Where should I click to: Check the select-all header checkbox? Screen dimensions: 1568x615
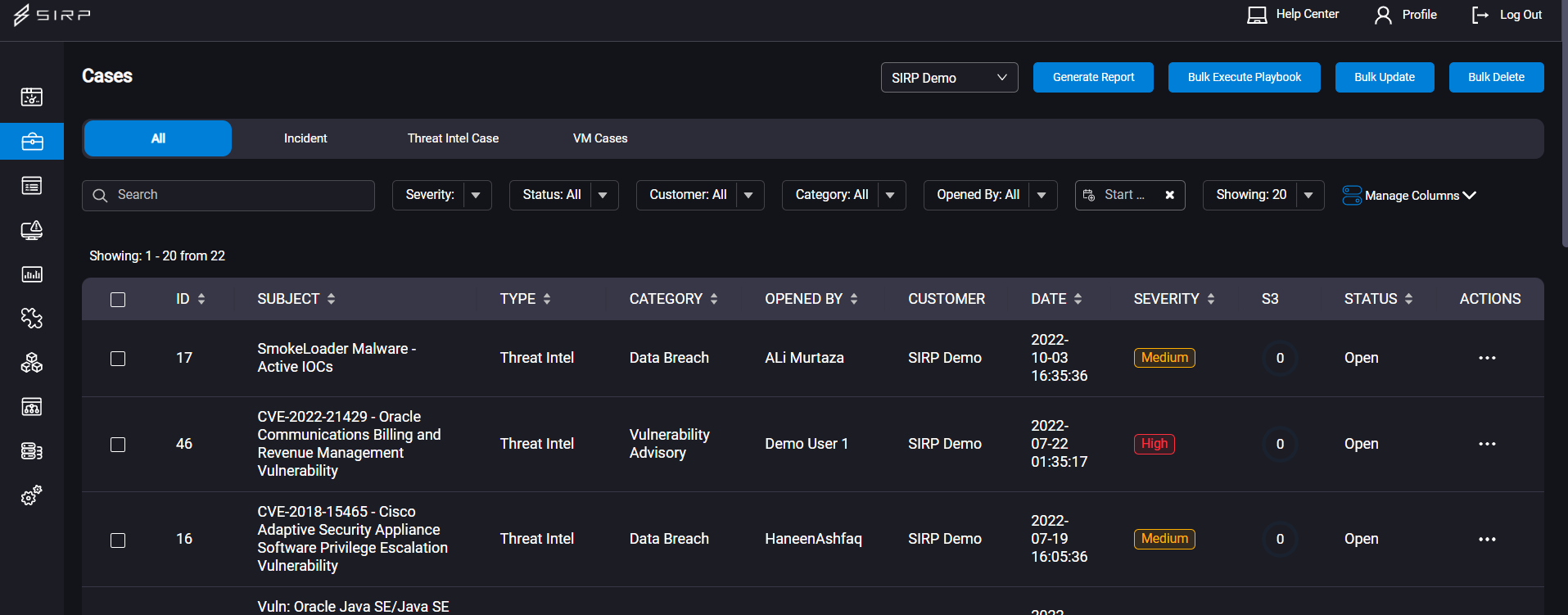[x=118, y=300]
